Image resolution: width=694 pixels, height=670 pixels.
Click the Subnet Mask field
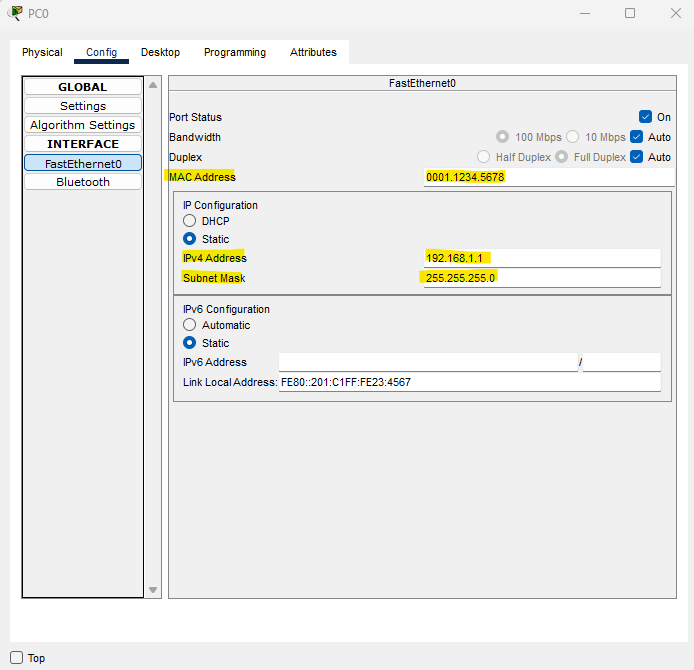point(542,278)
